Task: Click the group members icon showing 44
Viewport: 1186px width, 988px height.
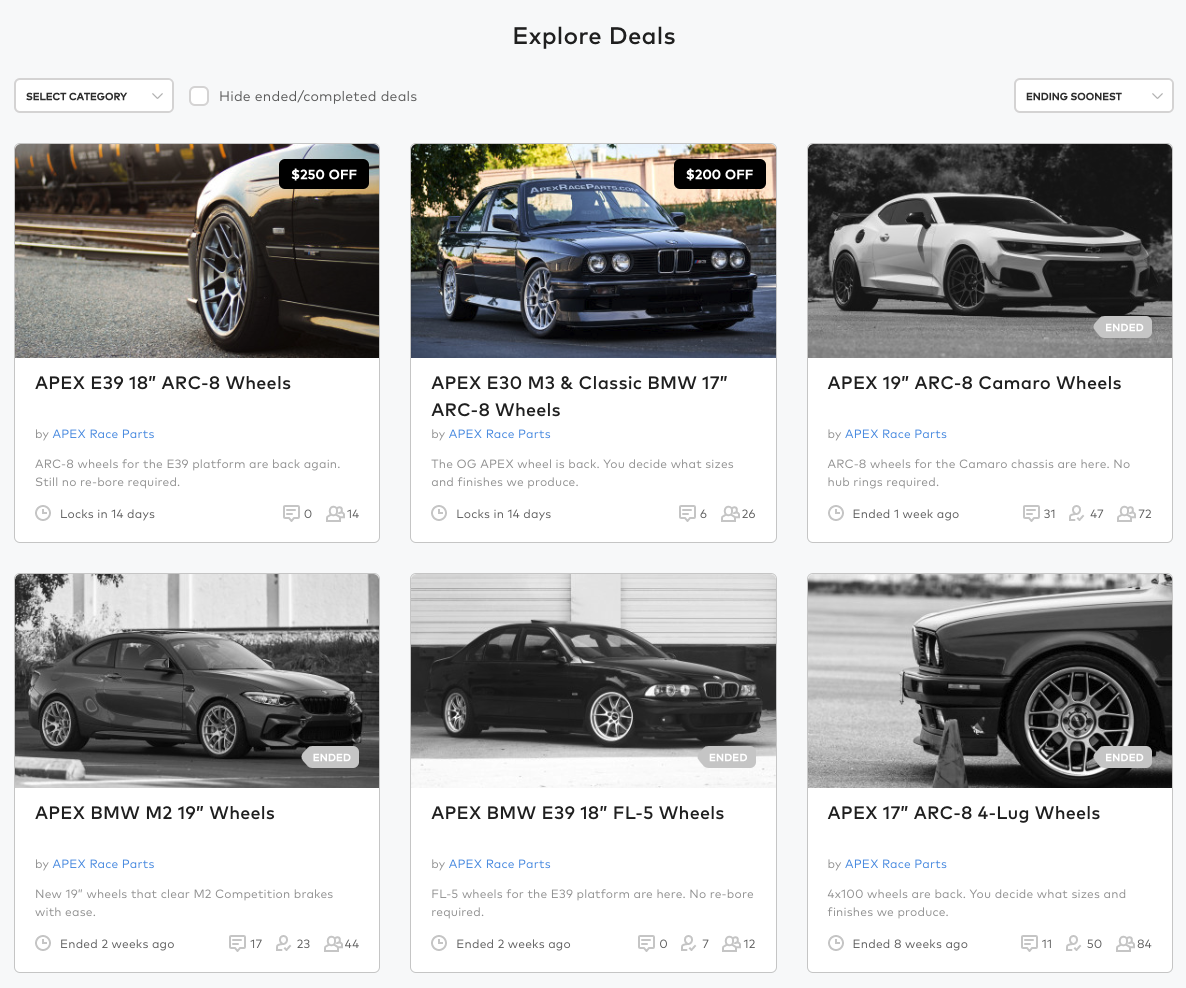Action: click(x=334, y=943)
